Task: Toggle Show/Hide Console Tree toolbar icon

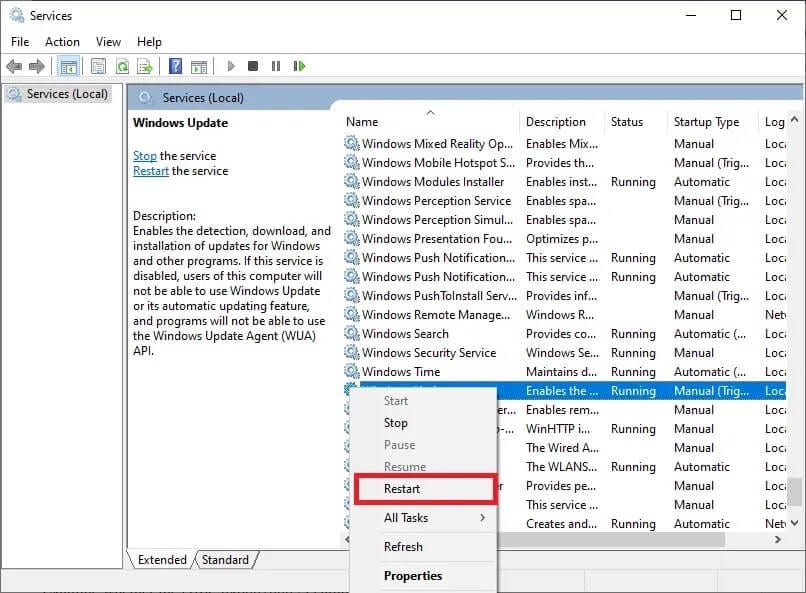Action: [68, 66]
